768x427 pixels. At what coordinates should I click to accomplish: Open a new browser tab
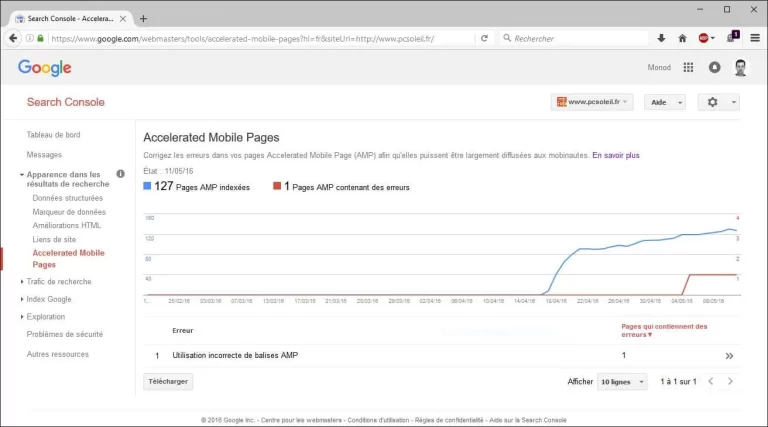coord(143,19)
